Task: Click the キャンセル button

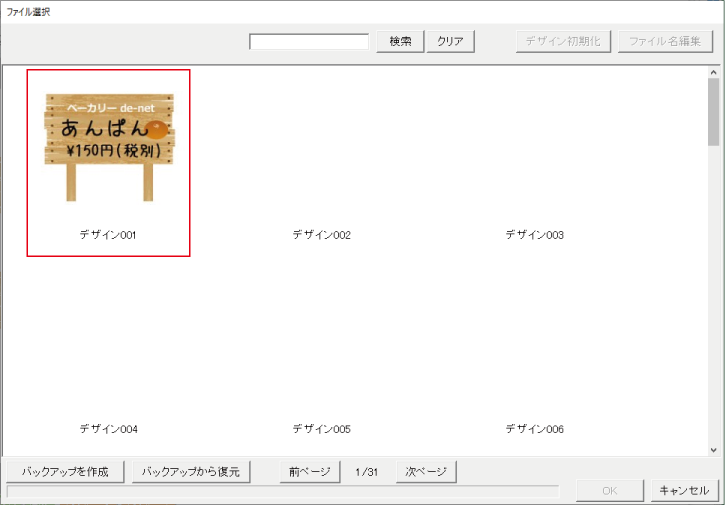Action: pyautogui.click(x=685, y=491)
